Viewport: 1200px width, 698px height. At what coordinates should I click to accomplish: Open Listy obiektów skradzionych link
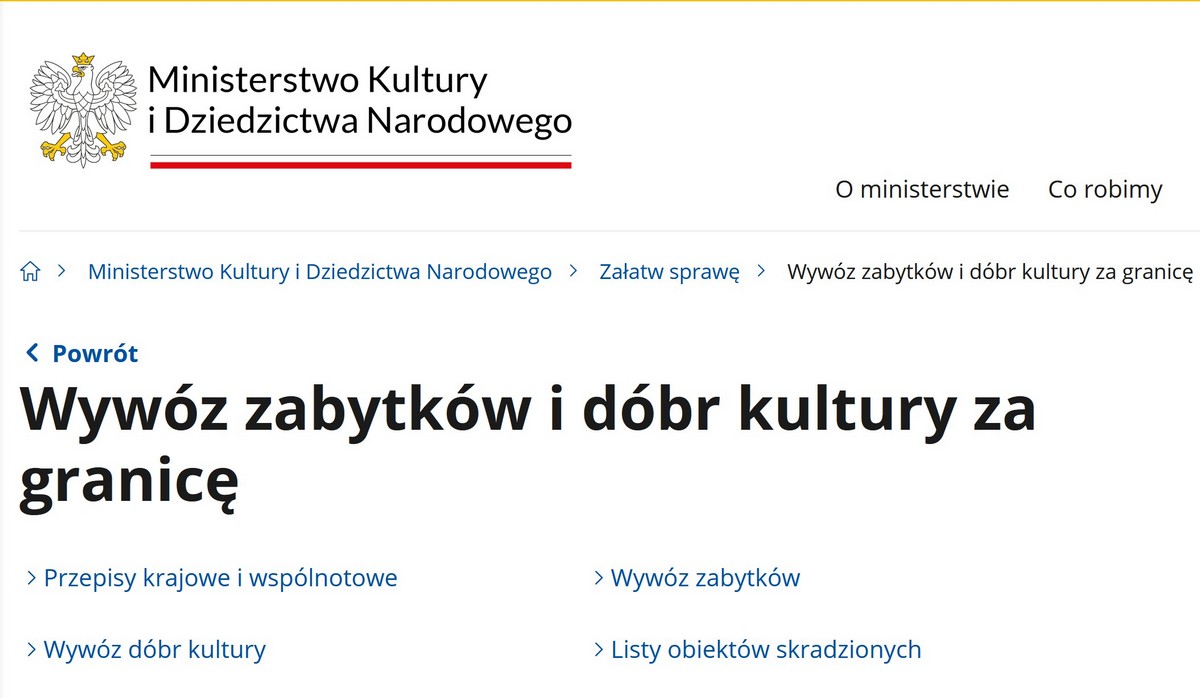[x=765, y=650]
